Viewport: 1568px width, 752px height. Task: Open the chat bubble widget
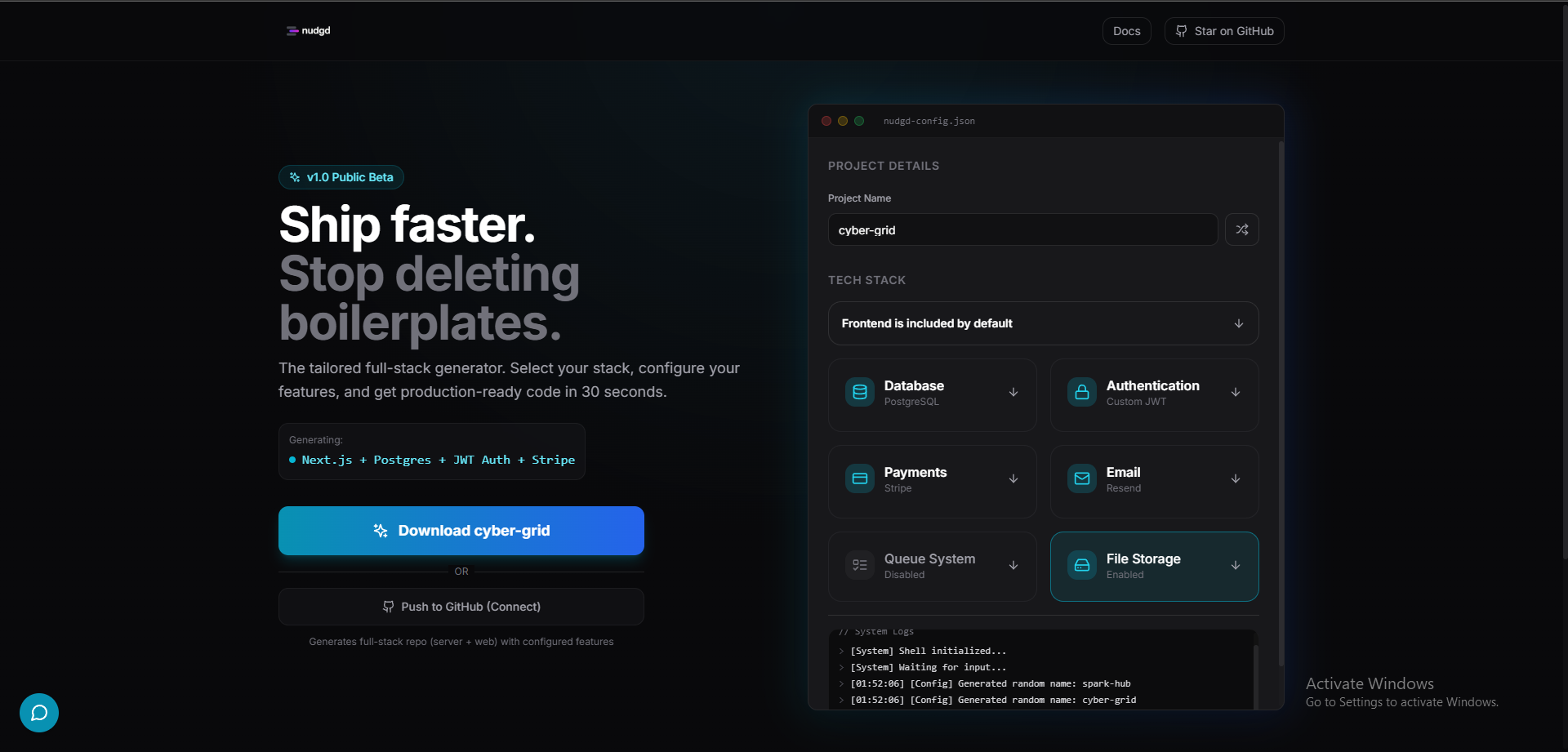click(x=38, y=712)
